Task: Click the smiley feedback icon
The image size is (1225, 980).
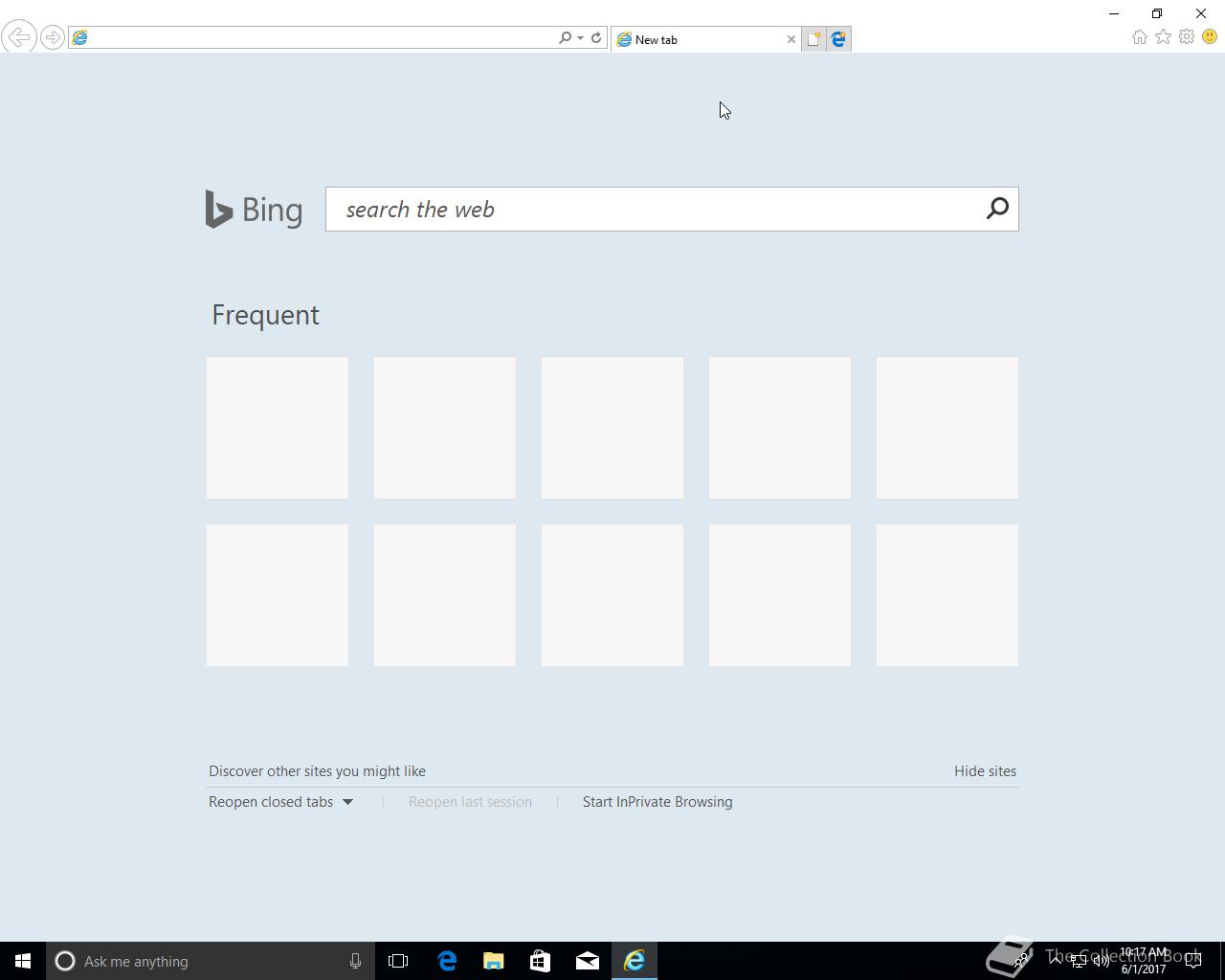Action: (1210, 36)
